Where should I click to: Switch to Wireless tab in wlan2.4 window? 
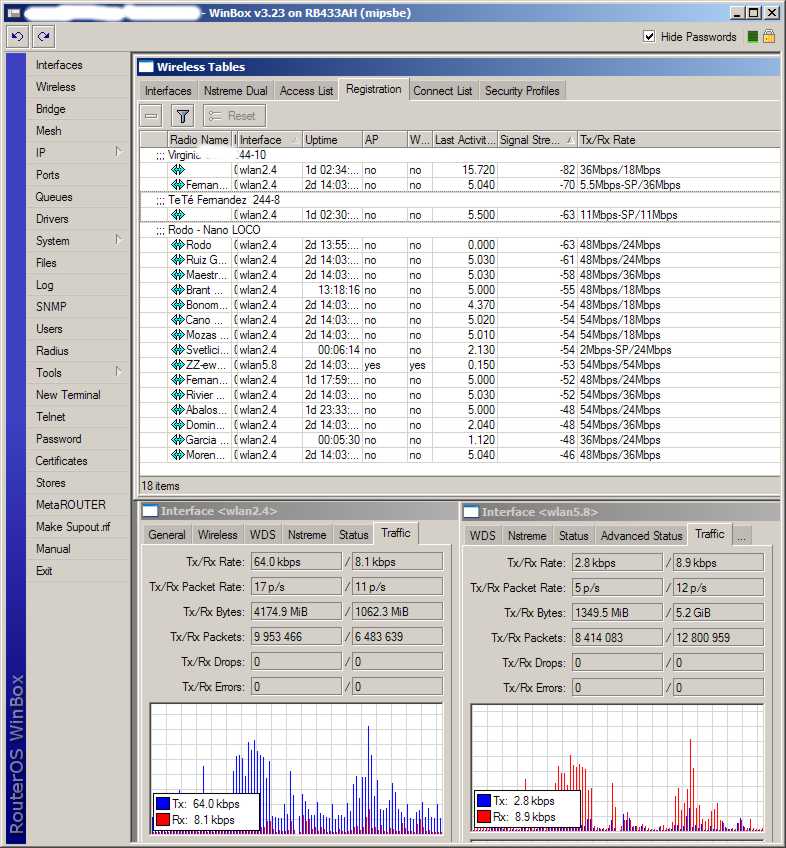click(x=217, y=535)
